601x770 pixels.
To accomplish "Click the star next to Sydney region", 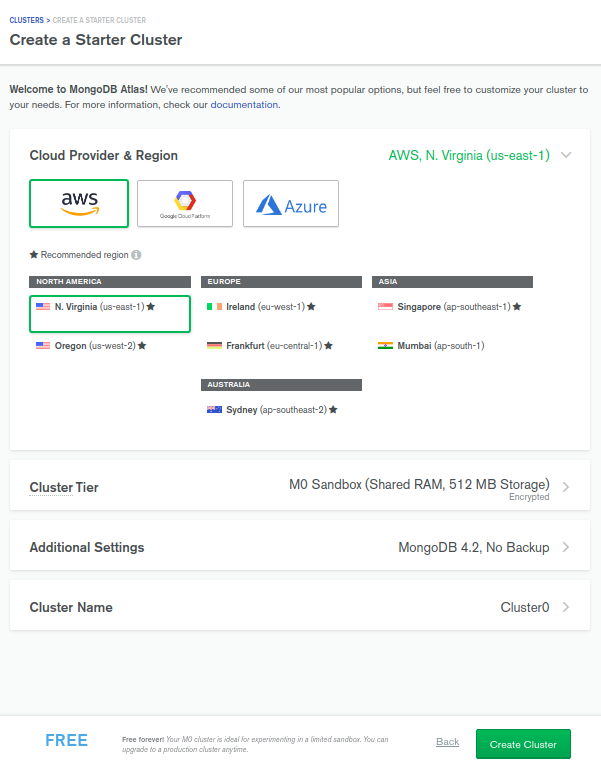I will pos(333,410).
